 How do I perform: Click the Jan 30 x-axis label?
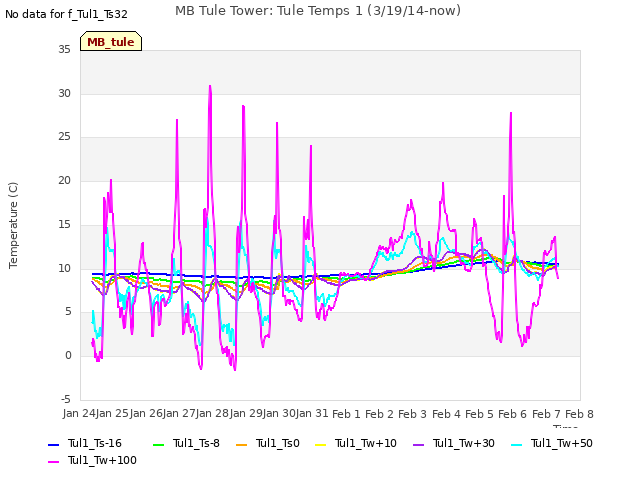(279, 413)
